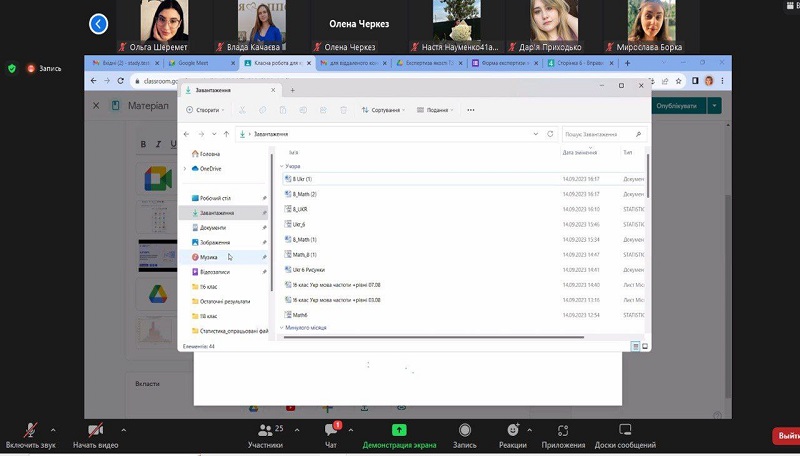Expand the address bar history chevron
Screen dimensions: 800x456
pos(536,134)
